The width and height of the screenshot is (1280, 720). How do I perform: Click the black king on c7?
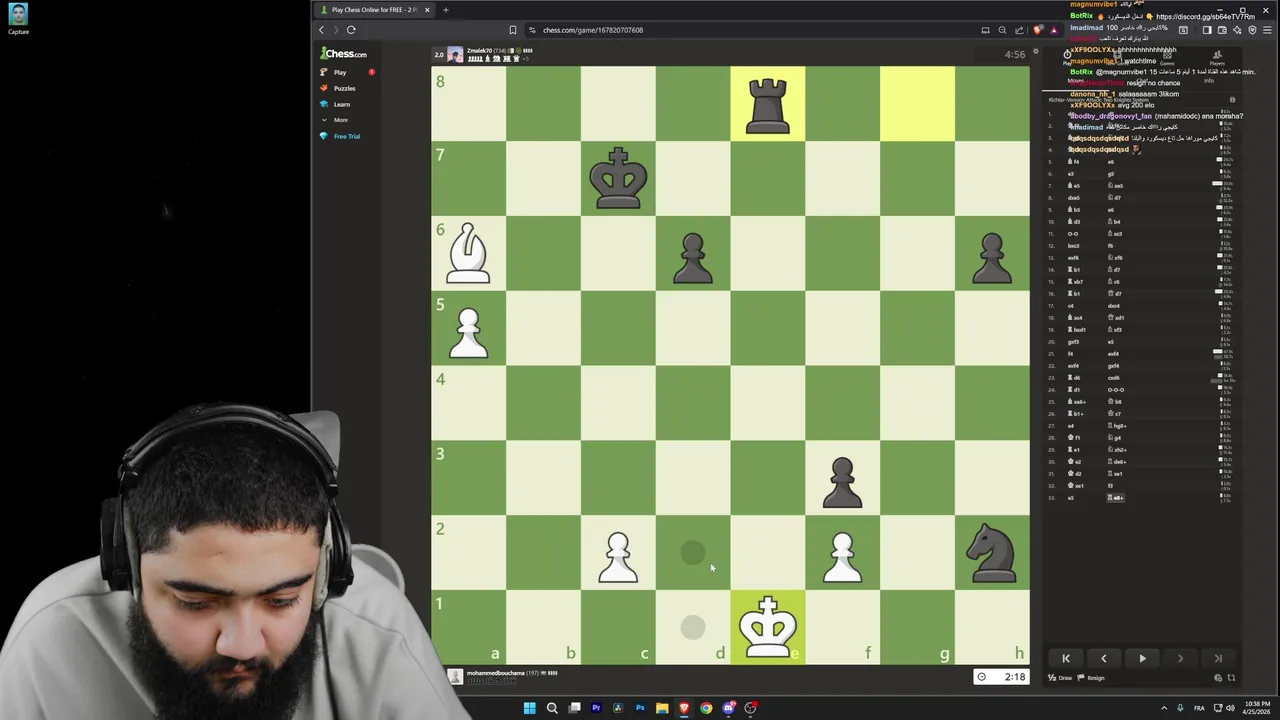pos(618,178)
